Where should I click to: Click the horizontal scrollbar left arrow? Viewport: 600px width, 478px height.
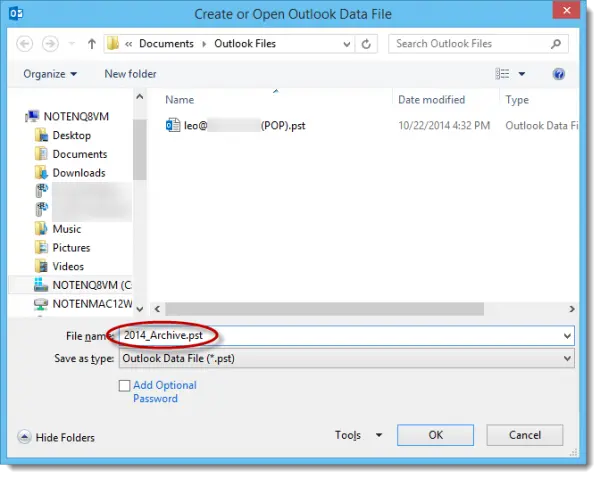(157, 309)
